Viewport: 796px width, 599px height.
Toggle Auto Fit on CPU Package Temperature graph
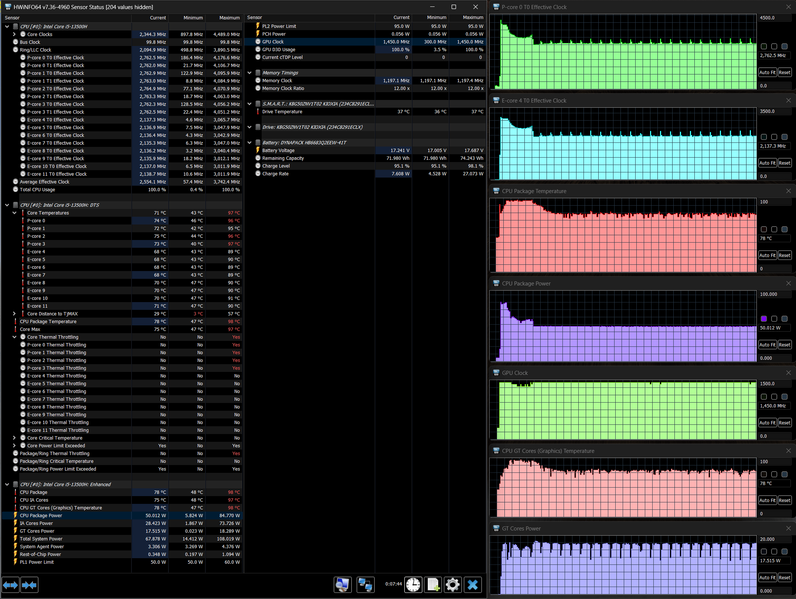765,255
